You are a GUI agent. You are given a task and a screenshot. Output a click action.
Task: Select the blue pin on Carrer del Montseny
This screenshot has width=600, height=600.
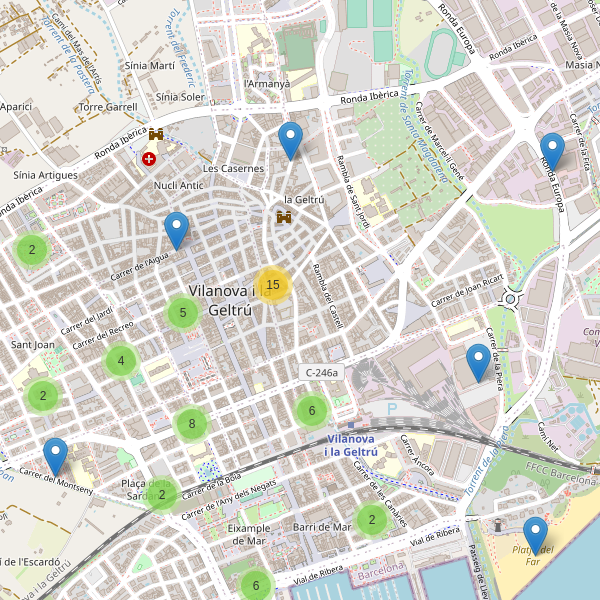tap(55, 457)
